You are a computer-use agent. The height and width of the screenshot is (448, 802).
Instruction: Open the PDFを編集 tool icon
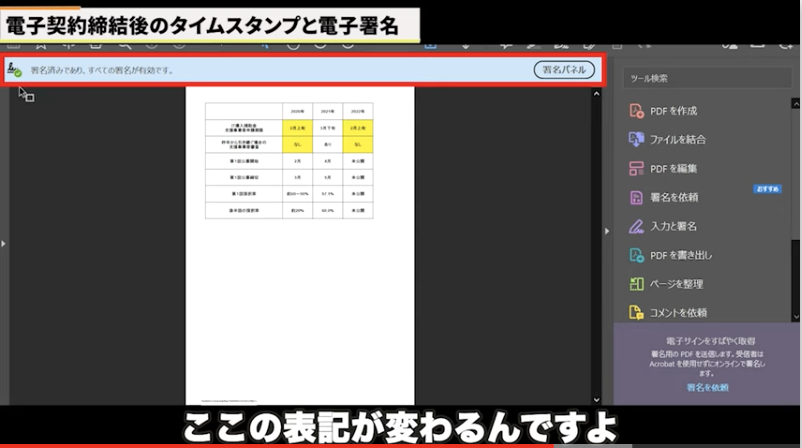point(636,168)
